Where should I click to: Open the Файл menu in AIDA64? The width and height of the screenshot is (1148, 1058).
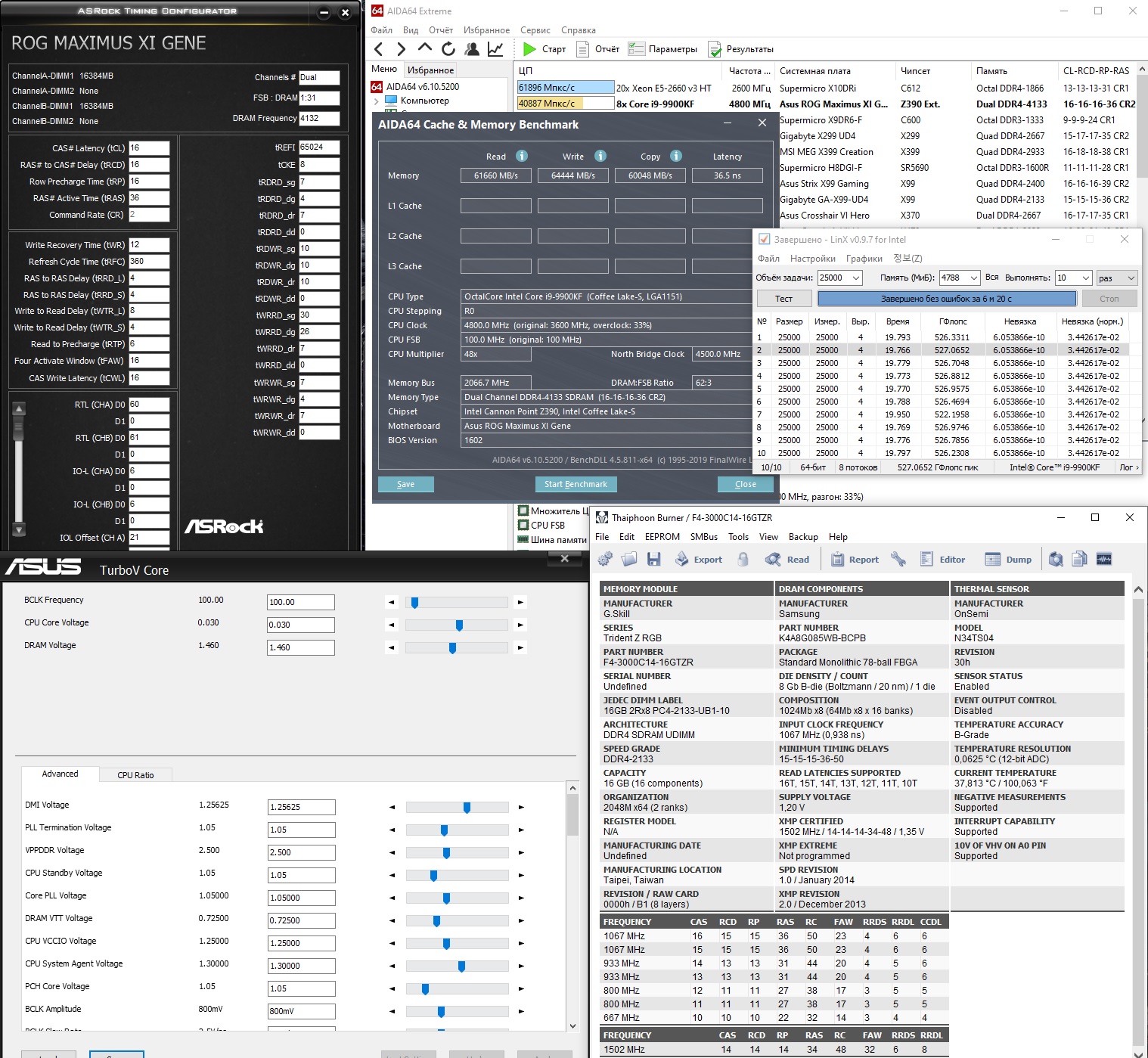[381, 30]
